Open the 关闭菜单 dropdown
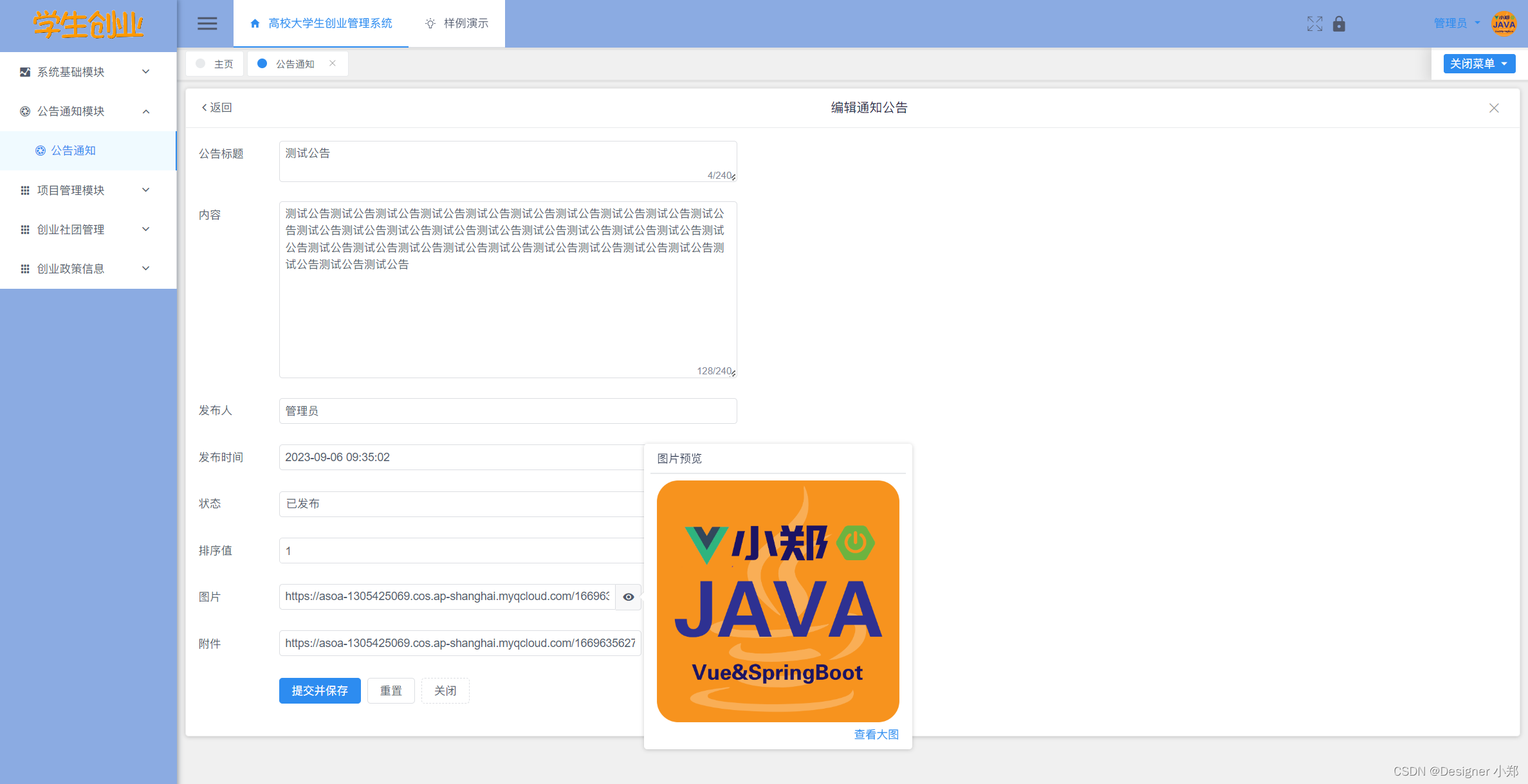The width and height of the screenshot is (1528, 784). [x=1478, y=63]
